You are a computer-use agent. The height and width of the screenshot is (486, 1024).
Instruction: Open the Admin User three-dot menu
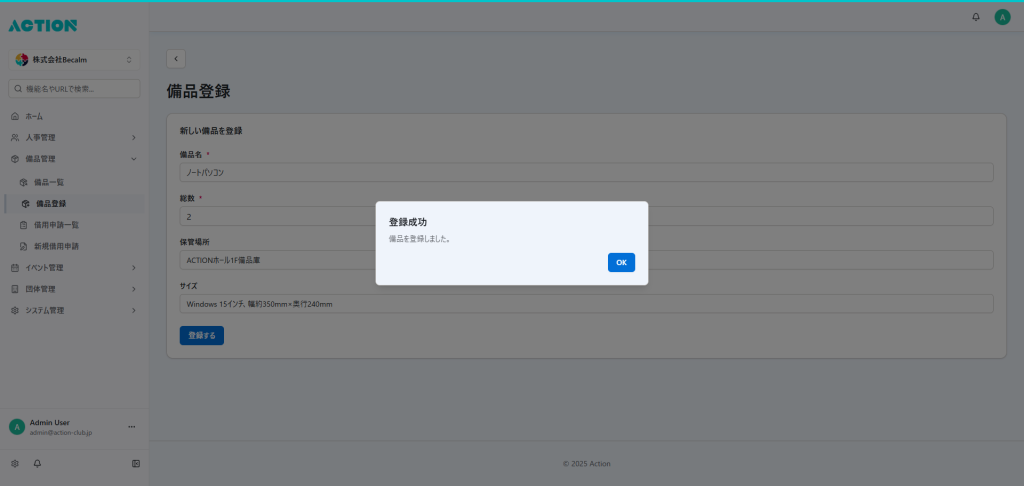click(x=132, y=427)
